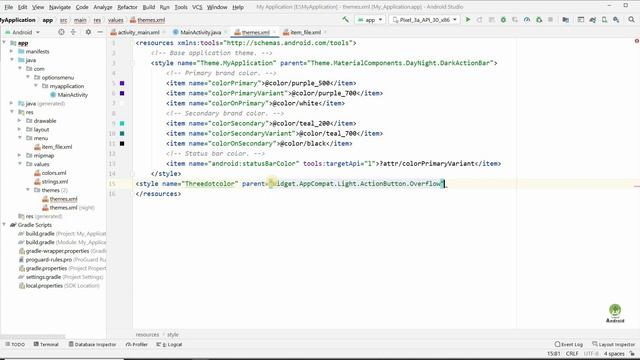
Task: Click the Search Everywhere magnifier icon
Action: [631, 20]
